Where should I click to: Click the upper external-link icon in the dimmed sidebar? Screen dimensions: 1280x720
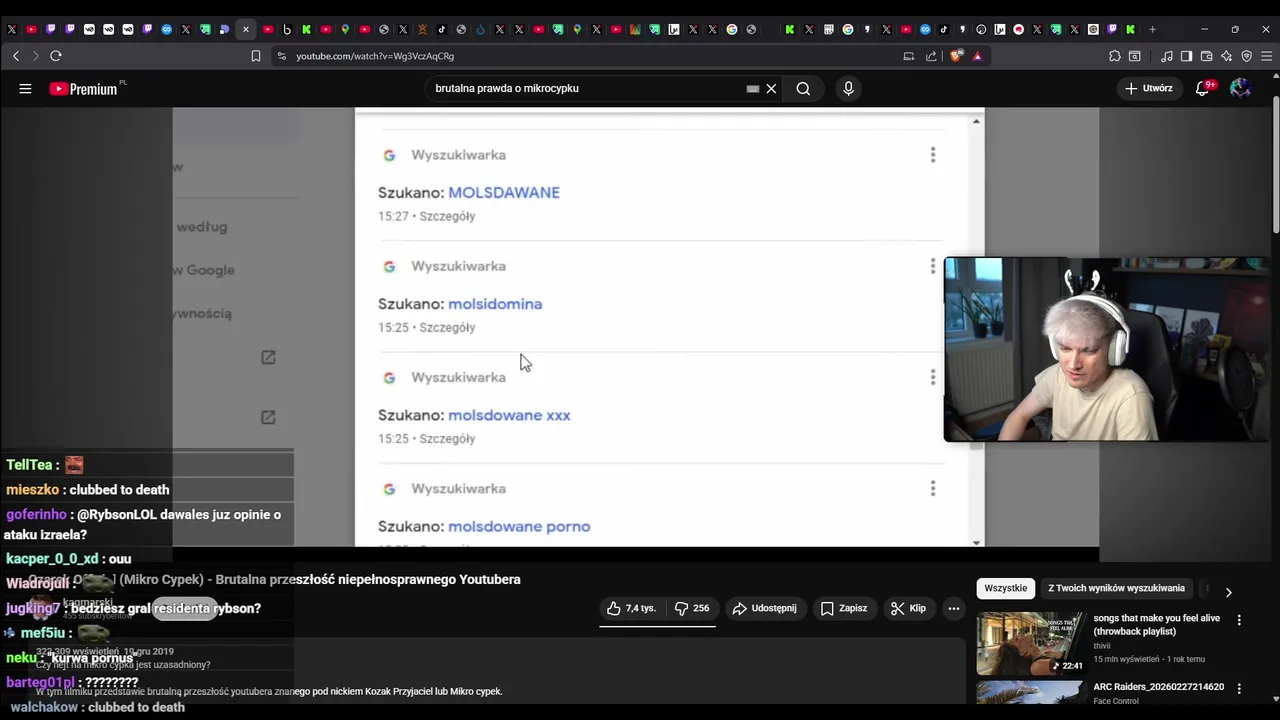coord(268,357)
